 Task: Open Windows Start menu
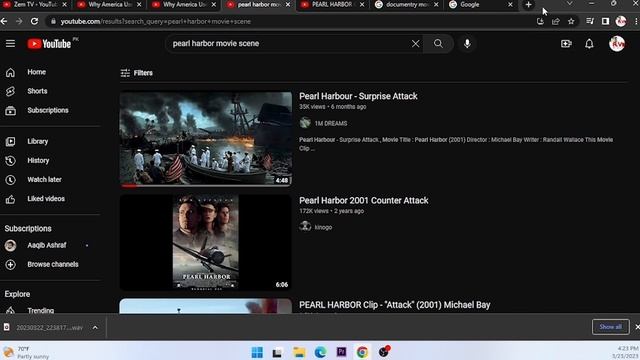pyautogui.click(x=257, y=352)
